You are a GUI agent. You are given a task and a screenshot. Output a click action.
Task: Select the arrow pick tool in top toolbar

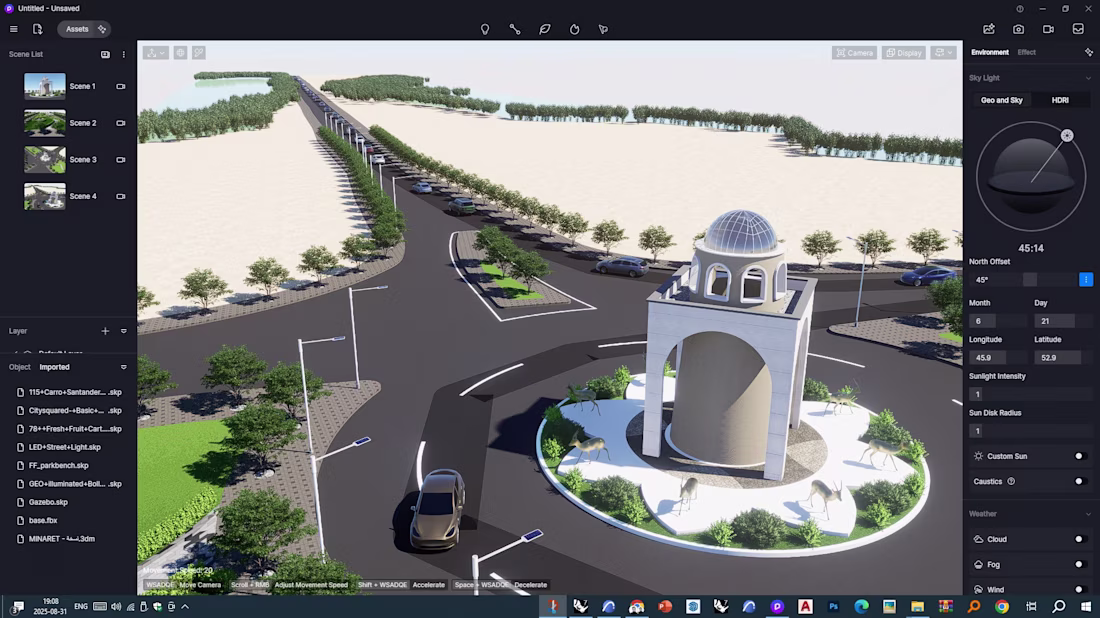[x=603, y=29]
